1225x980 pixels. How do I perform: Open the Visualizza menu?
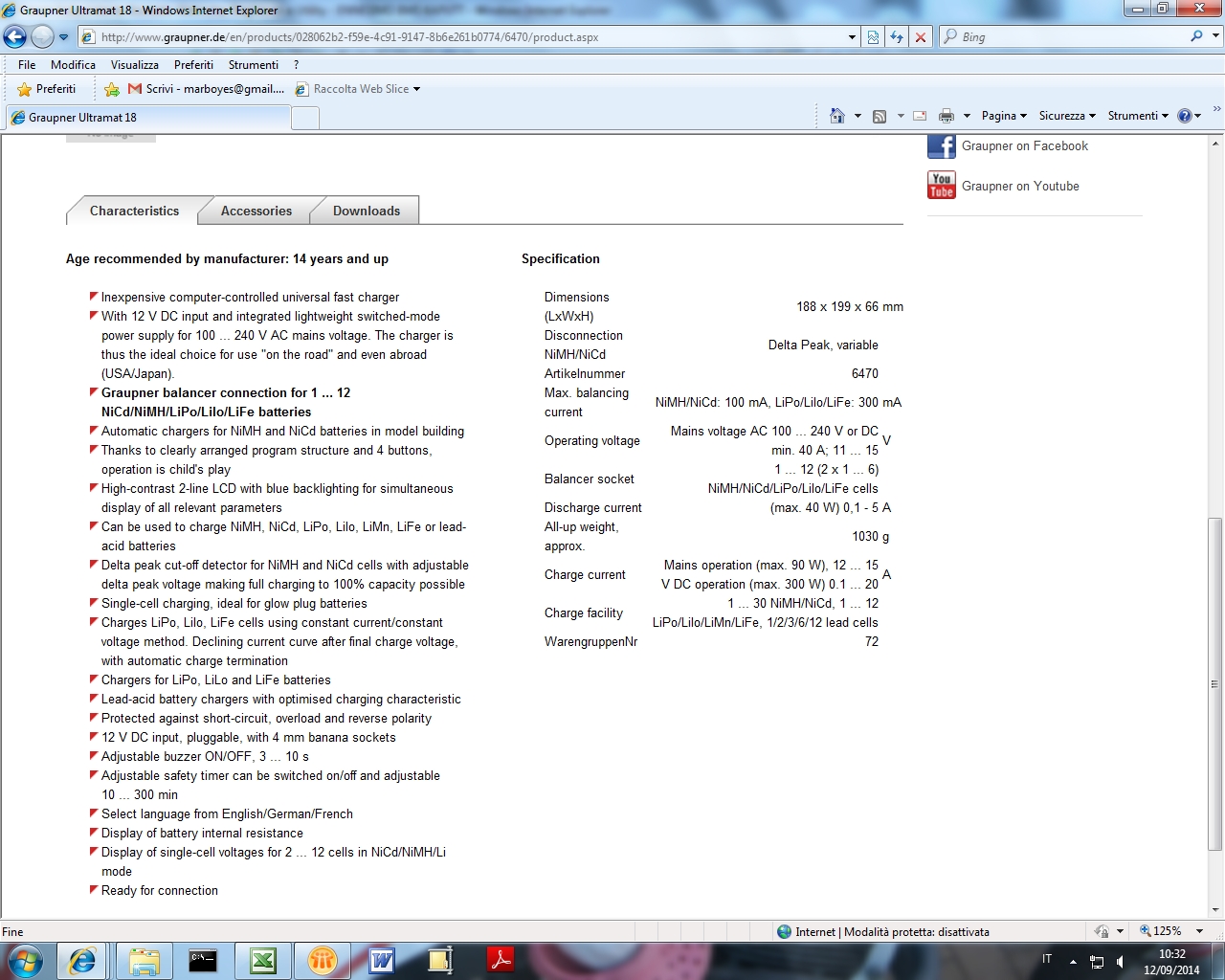135,65
